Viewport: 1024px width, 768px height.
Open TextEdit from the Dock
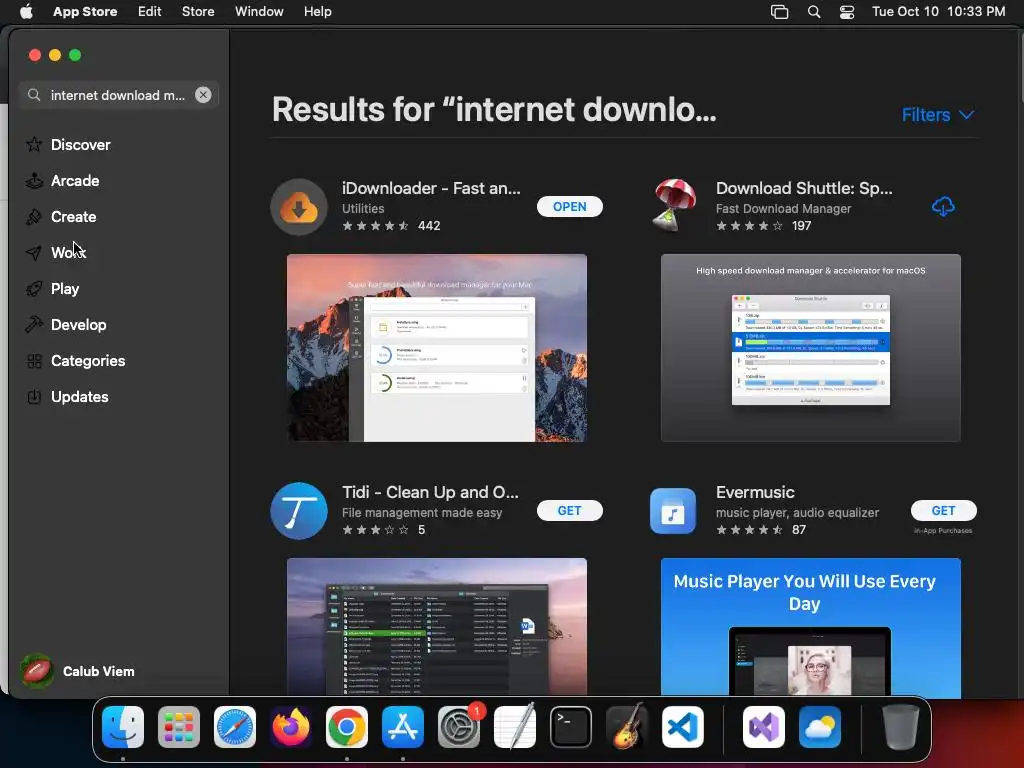tap(515, 727)
